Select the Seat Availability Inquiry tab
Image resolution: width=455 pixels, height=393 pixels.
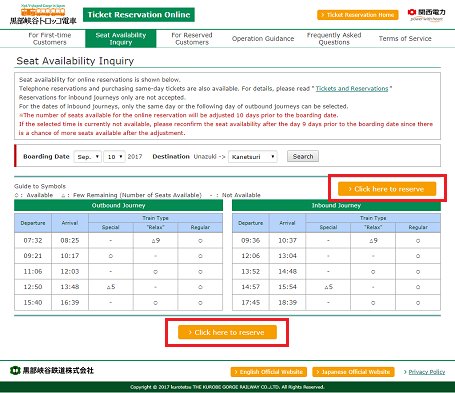[121, 39]
